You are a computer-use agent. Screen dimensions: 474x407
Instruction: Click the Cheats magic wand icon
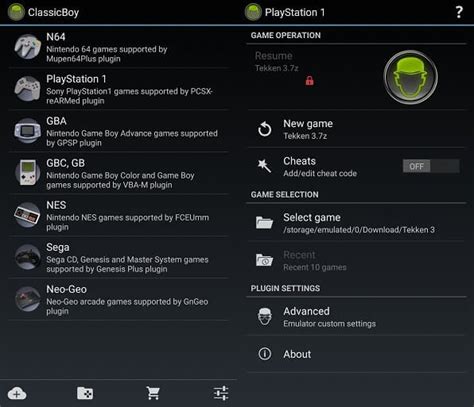tap(264, 166)
